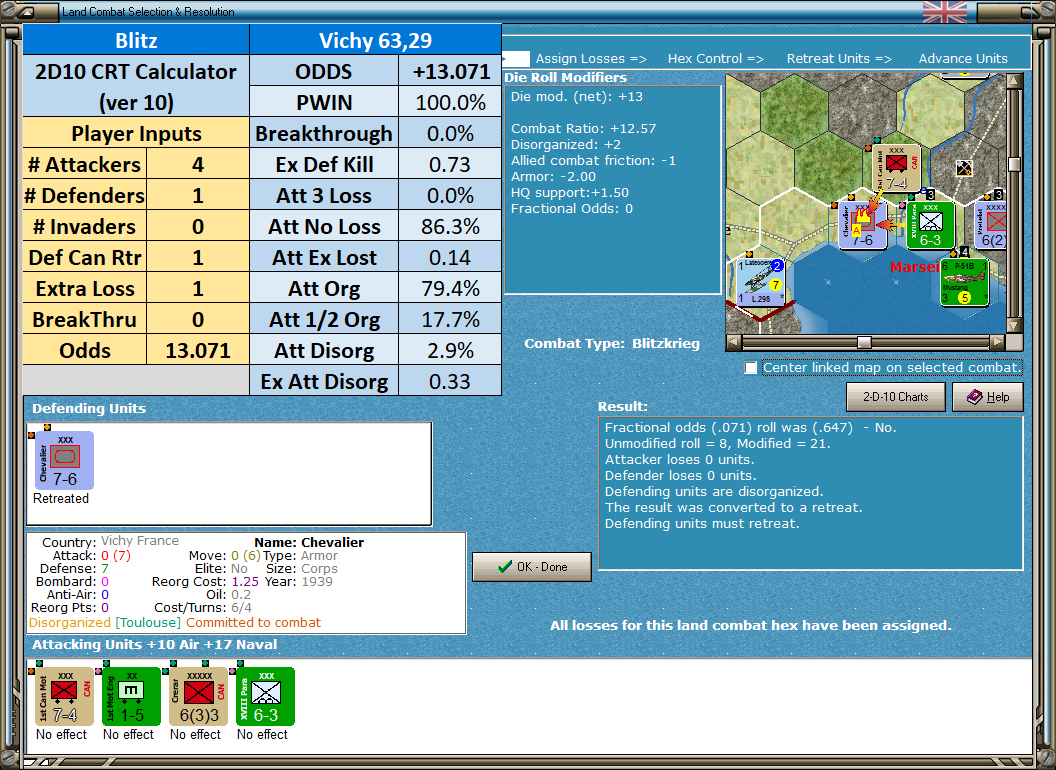Viewport: 1056px width, 770px height.
Task: Click the '[Toulouse]' status text
Action: click(x=148, y=622)
